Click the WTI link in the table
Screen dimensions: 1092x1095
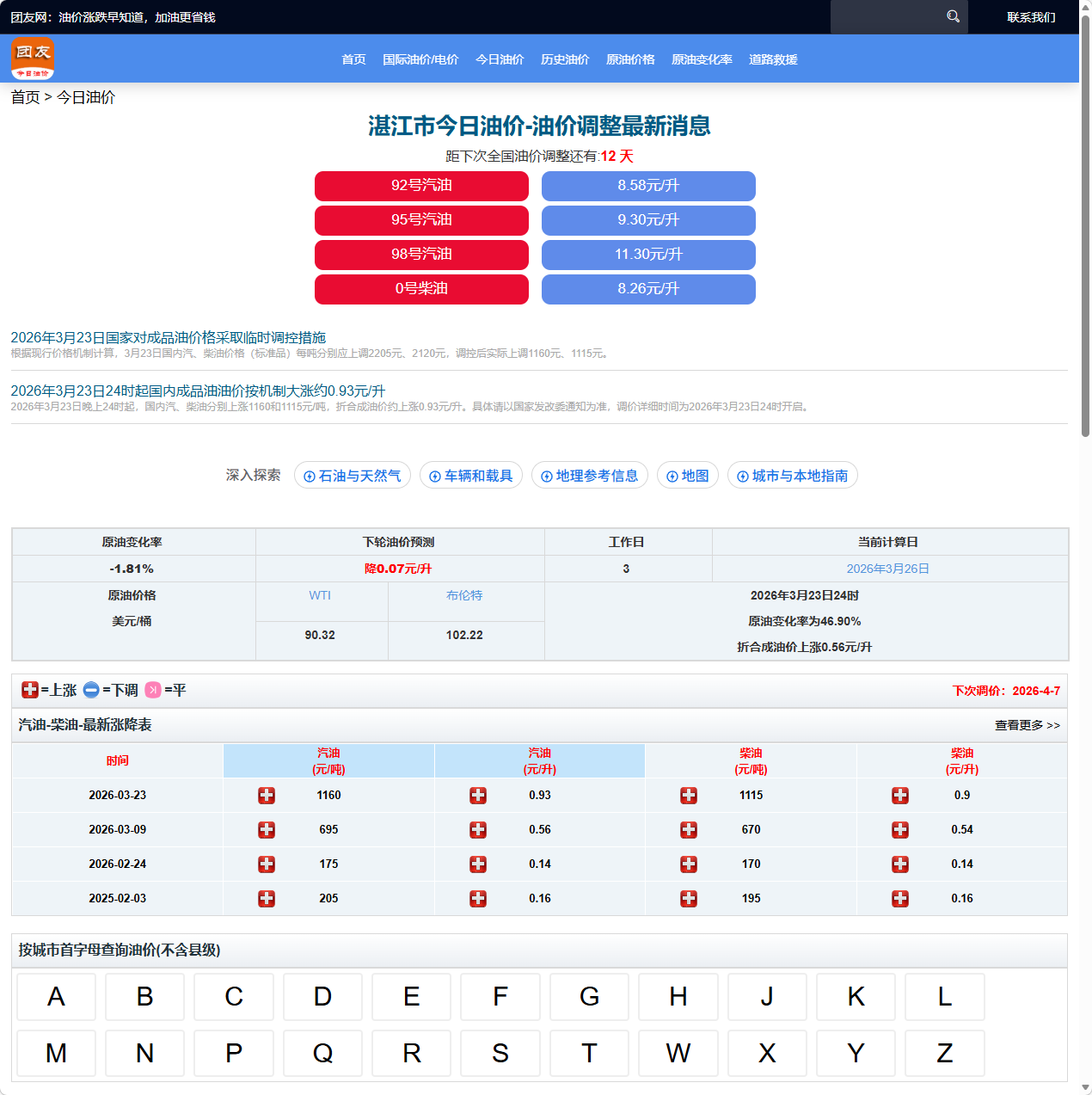(x=321, y=594)
